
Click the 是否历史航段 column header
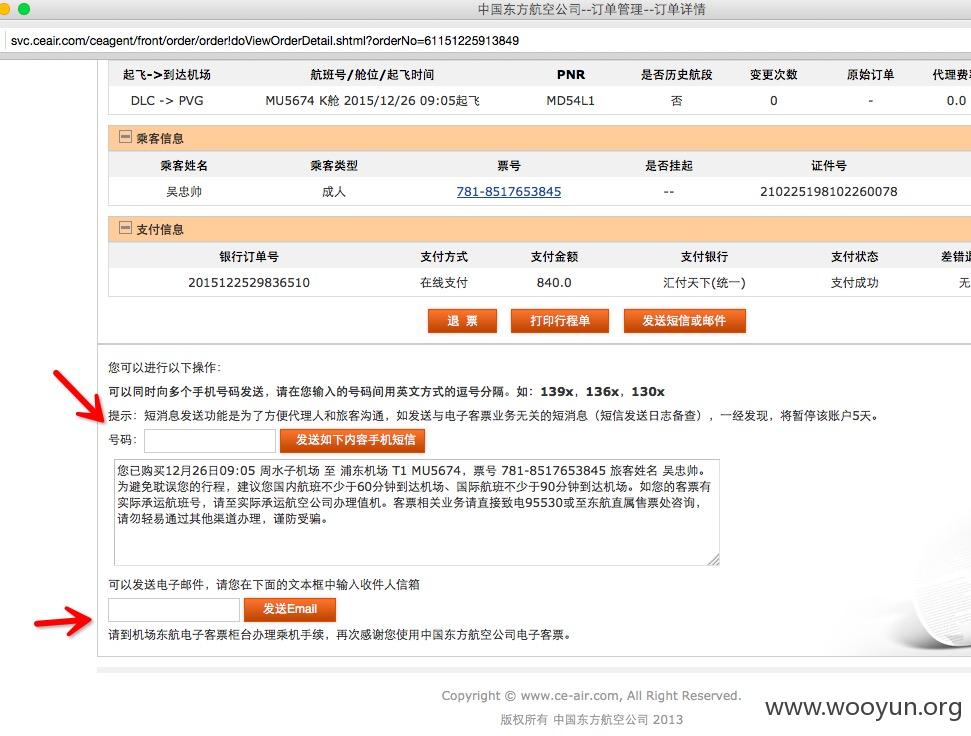coord(676,75)
